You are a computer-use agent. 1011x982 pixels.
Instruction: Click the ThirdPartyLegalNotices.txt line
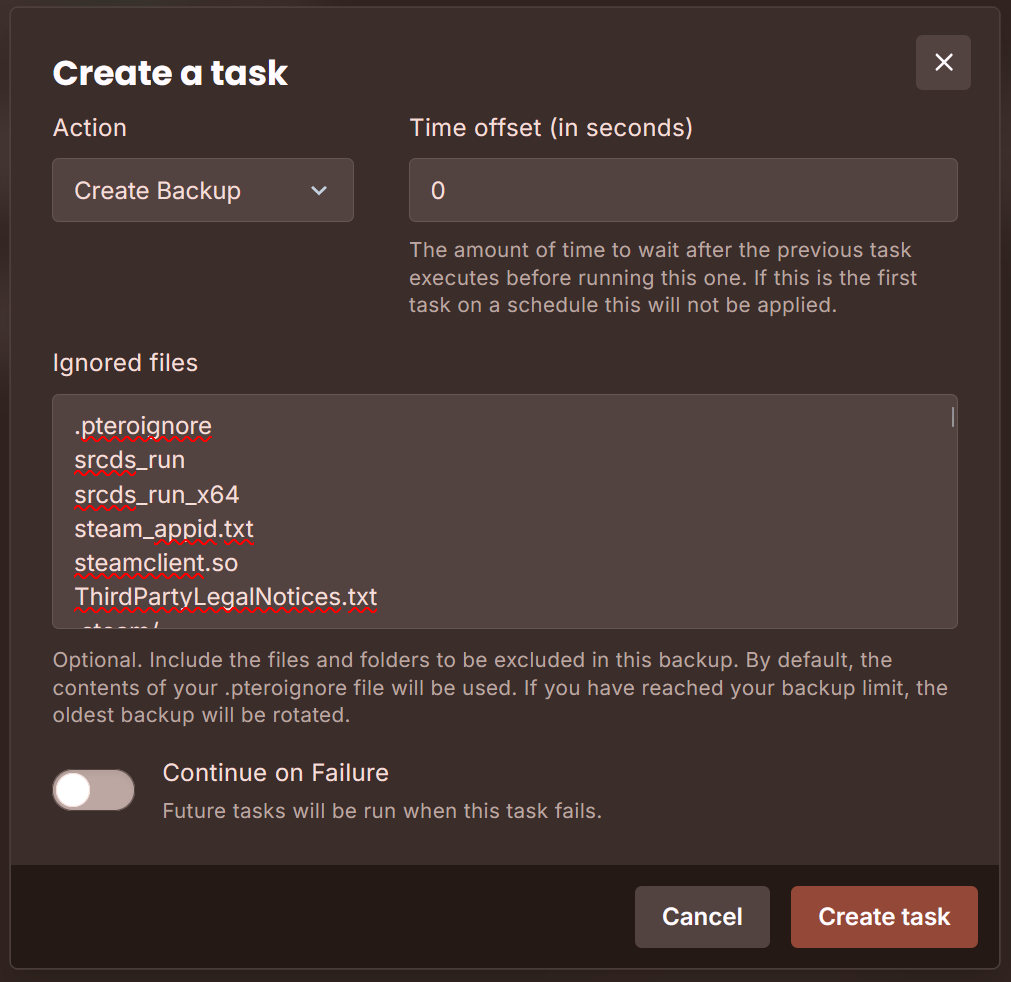click(226, 597)
